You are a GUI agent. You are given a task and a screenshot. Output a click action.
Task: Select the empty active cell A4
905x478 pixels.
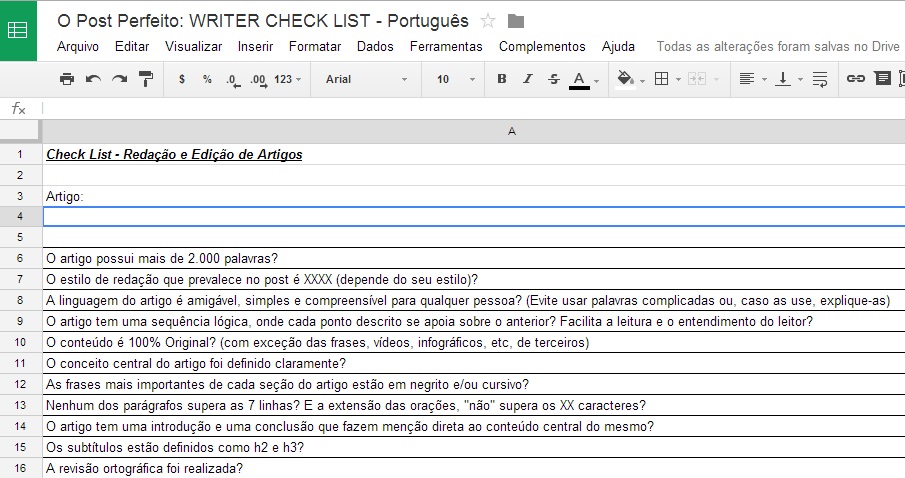473,216
